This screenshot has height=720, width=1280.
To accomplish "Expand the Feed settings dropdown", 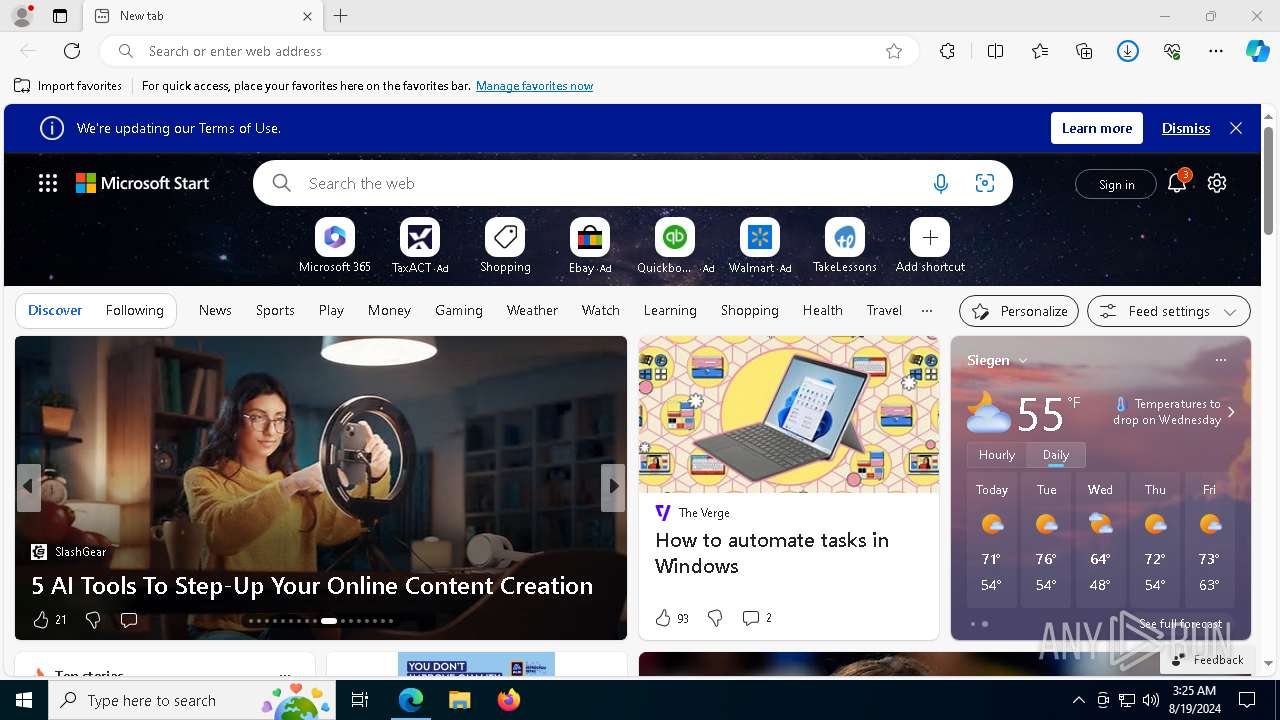I will point(1168,311).
